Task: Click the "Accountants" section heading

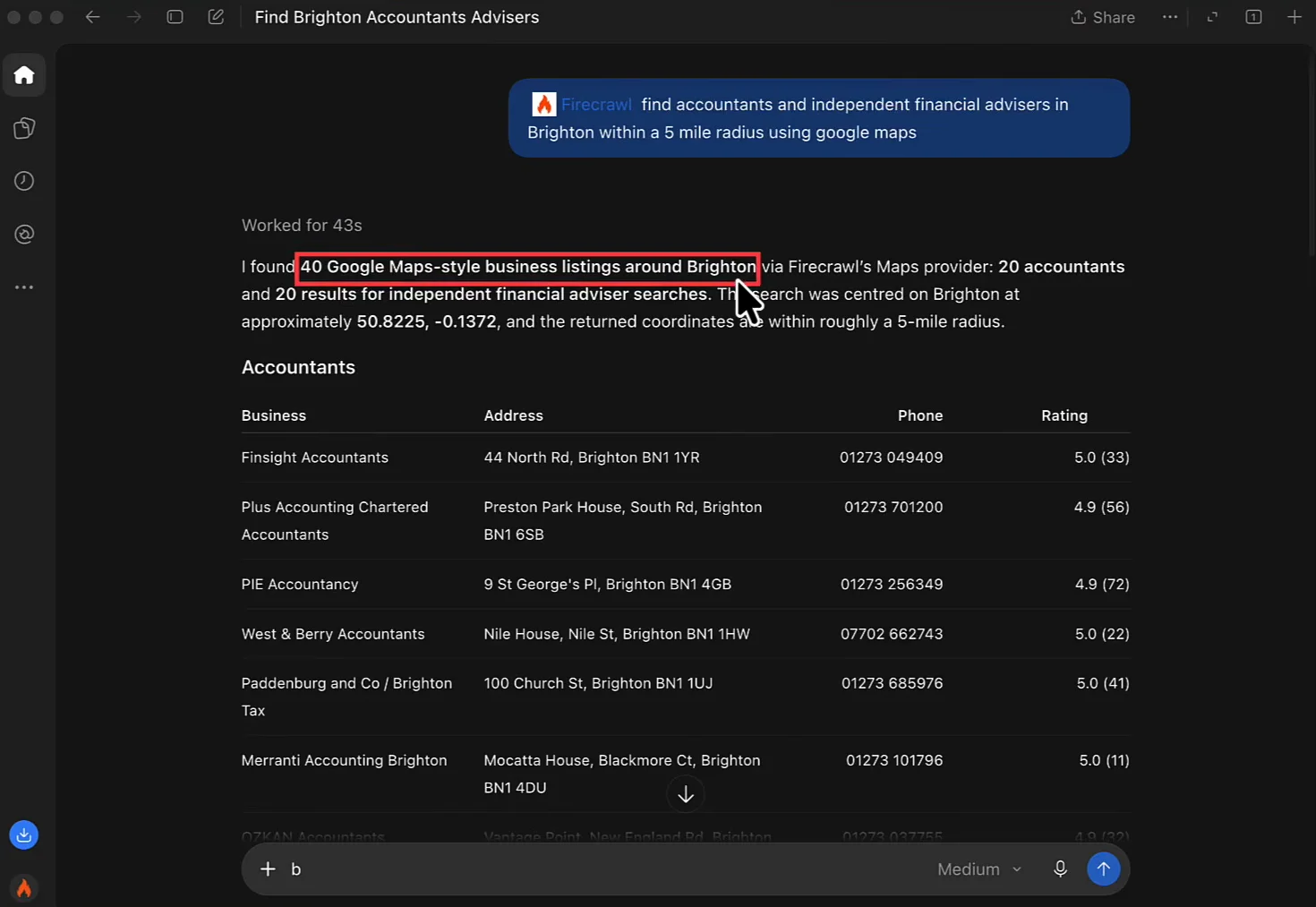Action: pos(298,367)
